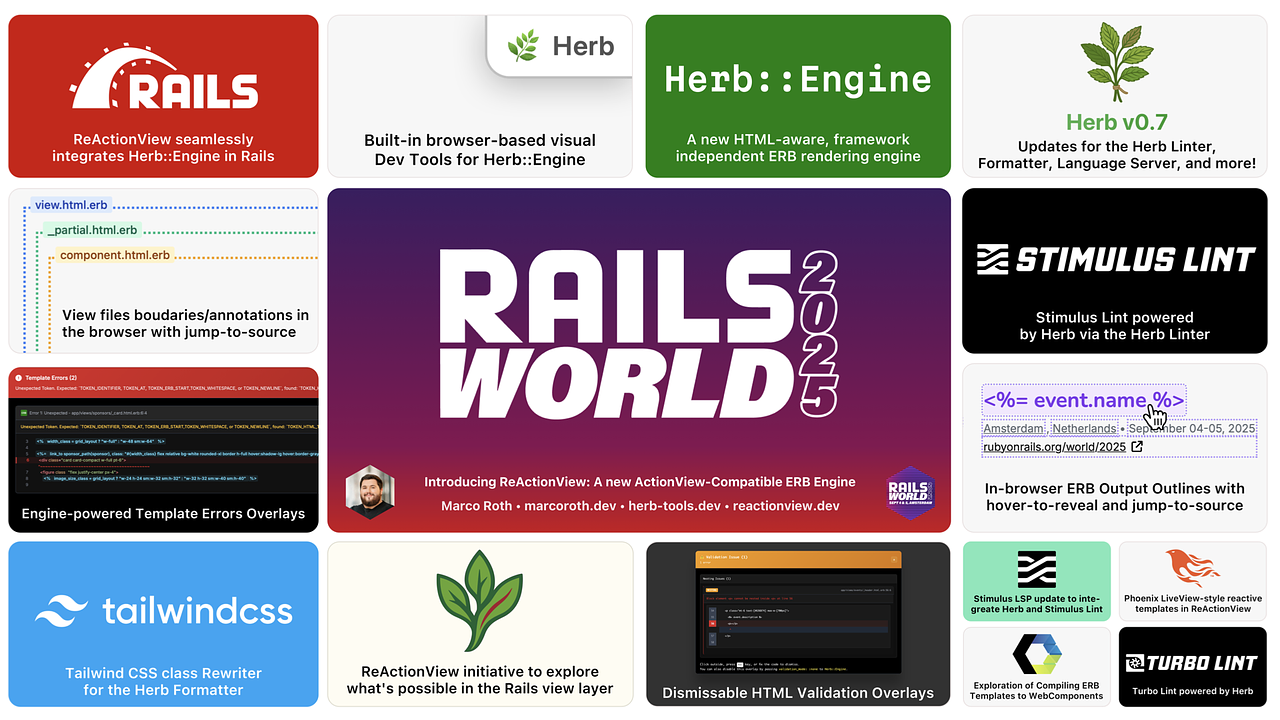The image size is (1280, 720).
Task: Click 'A new HTML-aware, framework independent' caption
Action: pos(798,147)
